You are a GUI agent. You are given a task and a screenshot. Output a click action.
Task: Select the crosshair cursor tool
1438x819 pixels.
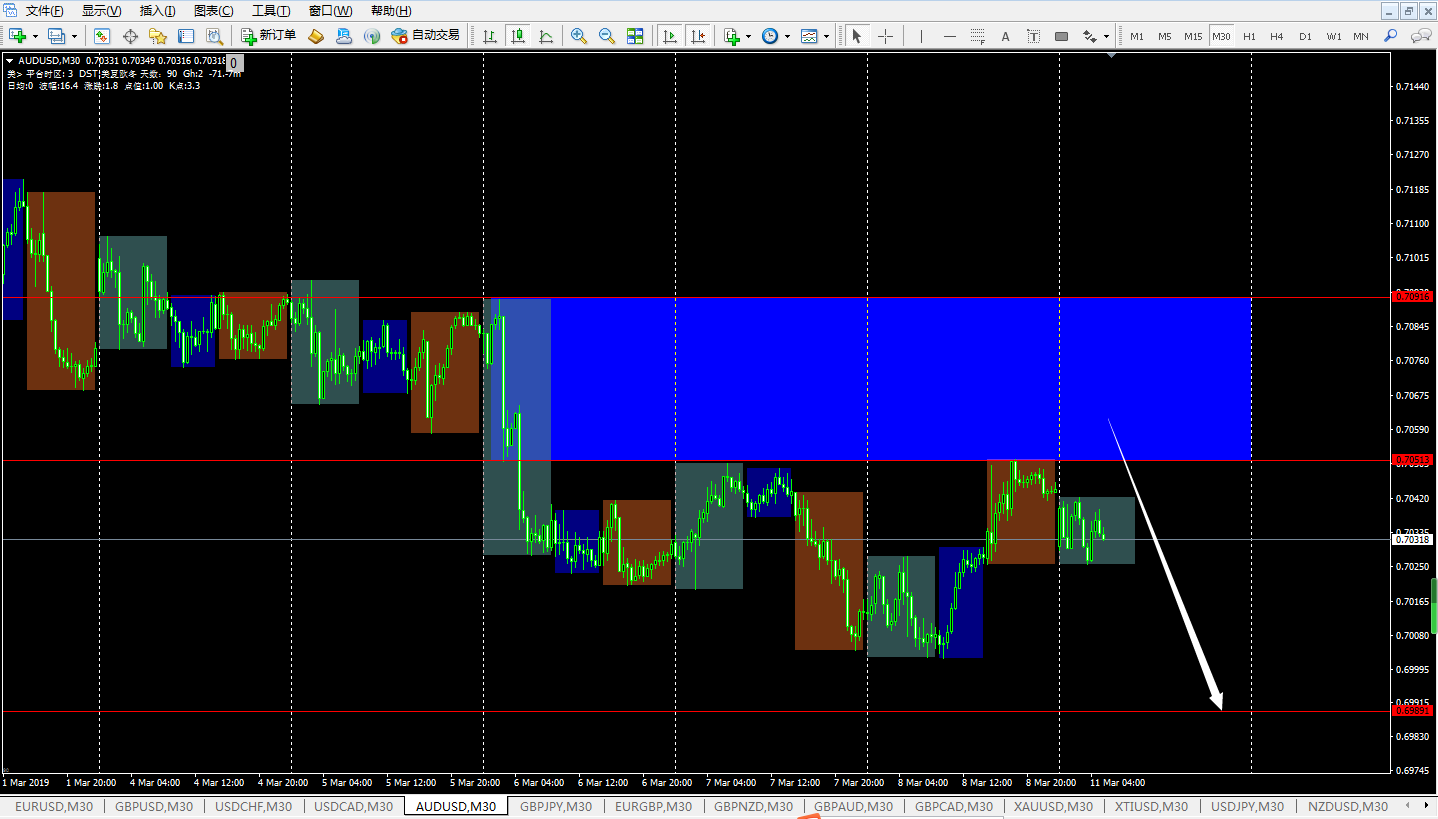click(x=885, y=36)
